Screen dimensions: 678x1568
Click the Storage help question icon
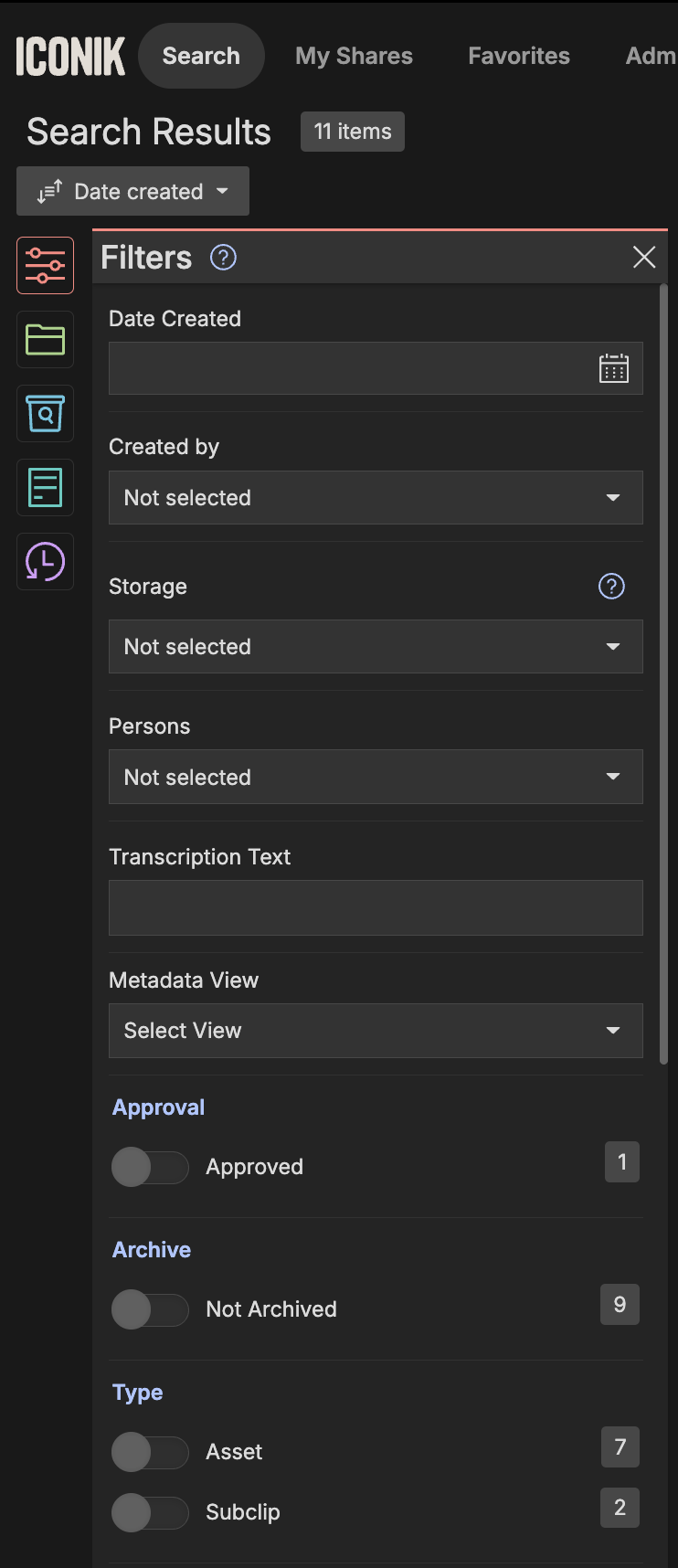click(610, 587)
